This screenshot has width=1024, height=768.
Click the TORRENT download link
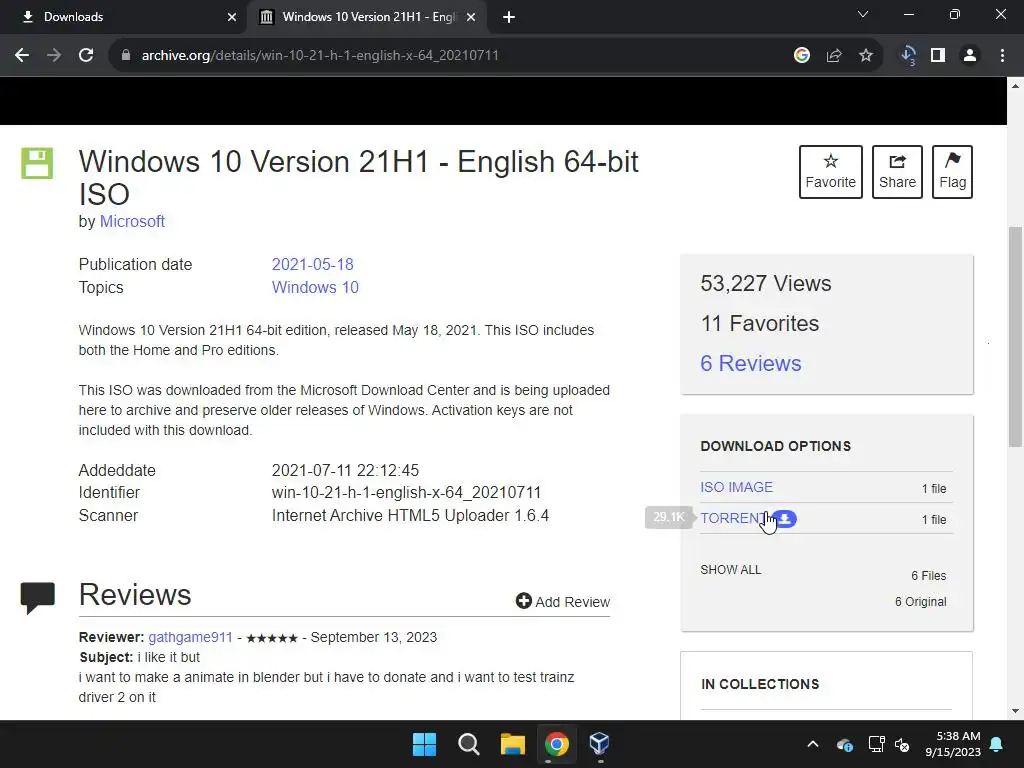[x=732, y=518]
